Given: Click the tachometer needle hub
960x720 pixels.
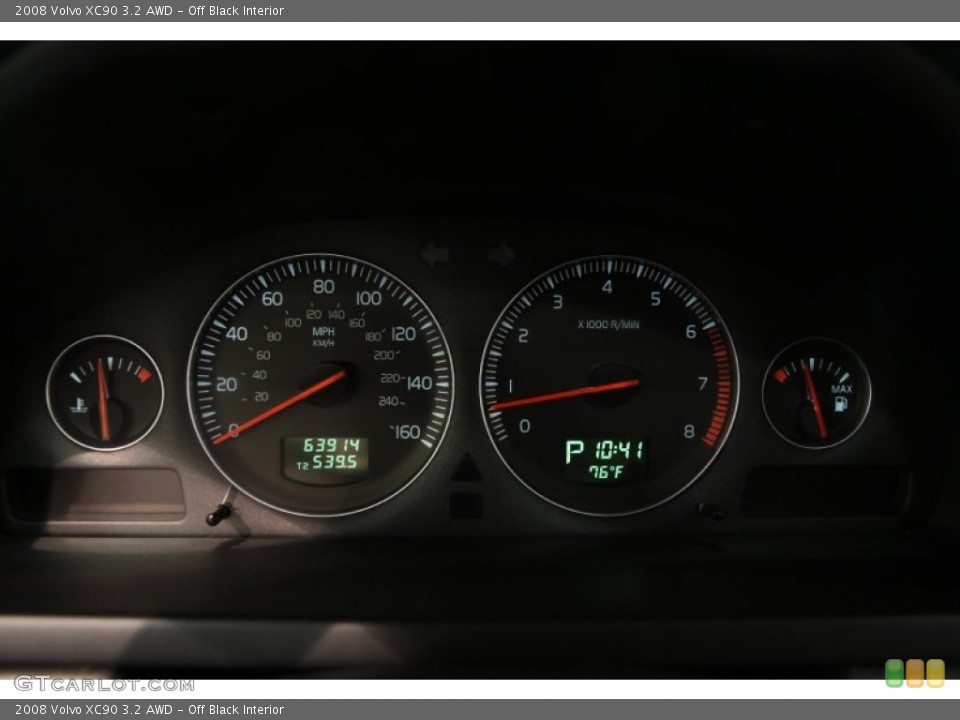Looking at the screenshot, I should pyautogui.click(x=614, y=384).
